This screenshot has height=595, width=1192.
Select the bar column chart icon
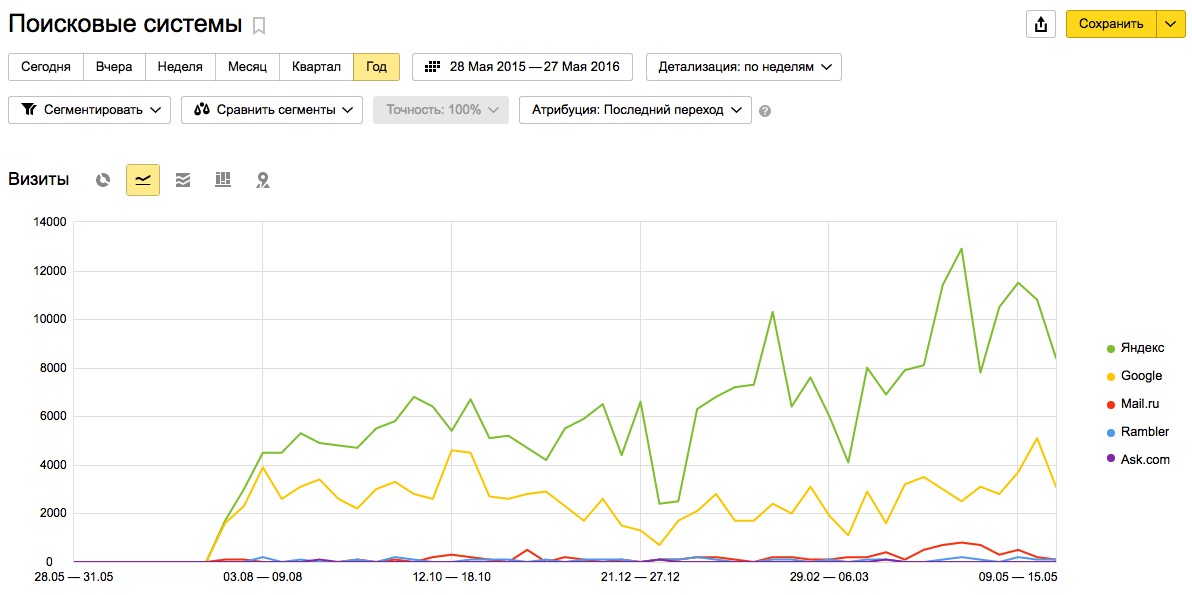click(x=223, y=180)
